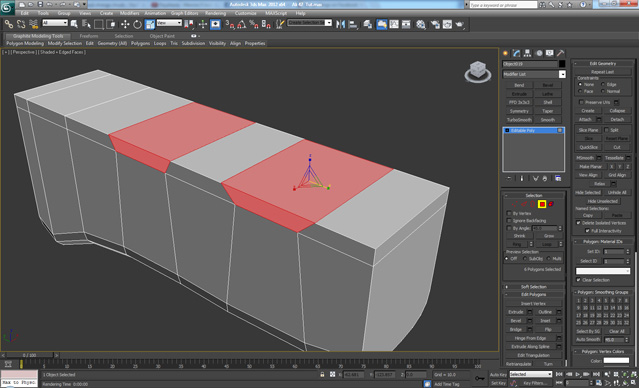Activate the Select and Move tool

click(x=125, y=24)
